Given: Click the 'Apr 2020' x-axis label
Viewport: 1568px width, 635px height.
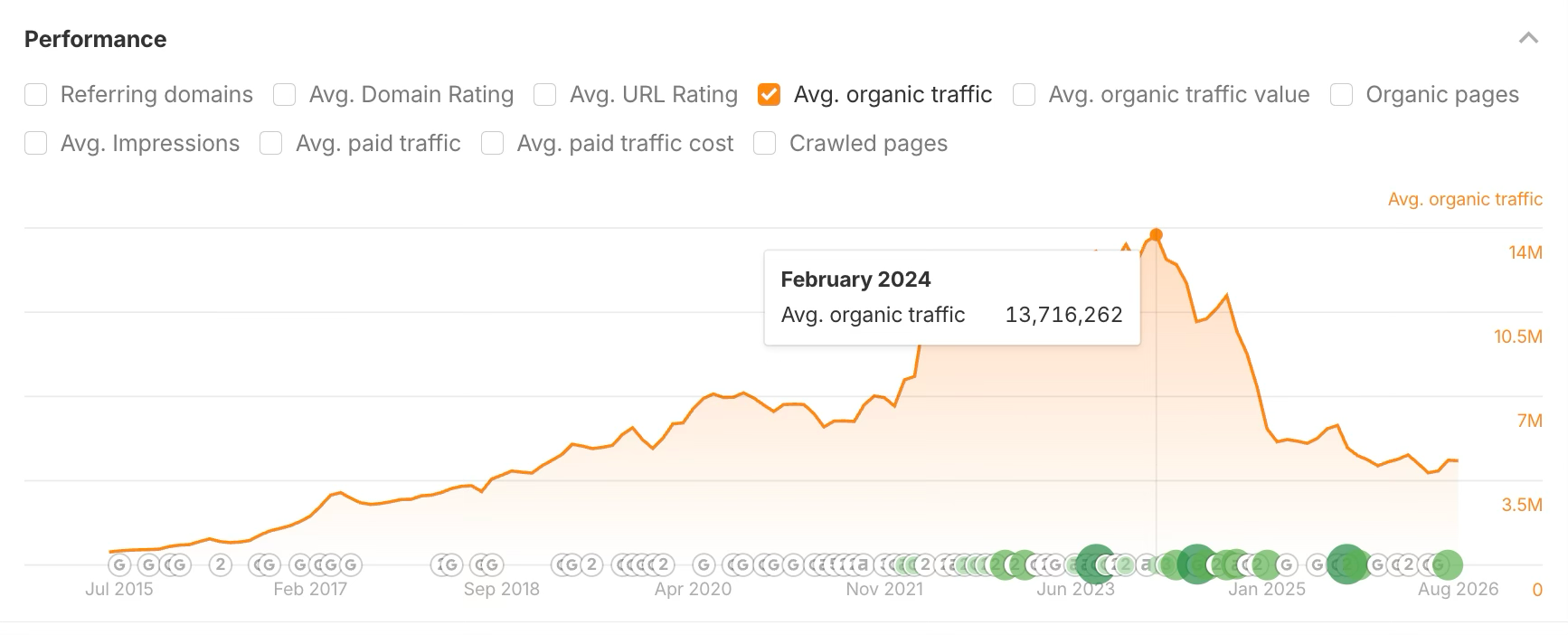Looking at the screenshot, I should [693, 589].
